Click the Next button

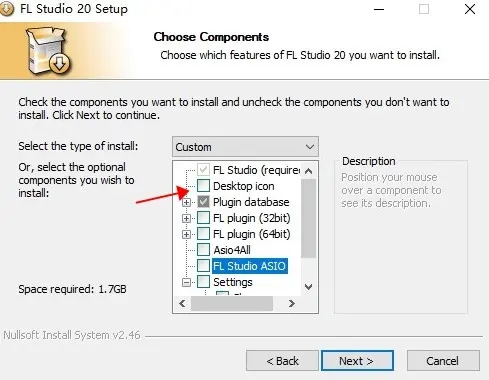(357, 360)
